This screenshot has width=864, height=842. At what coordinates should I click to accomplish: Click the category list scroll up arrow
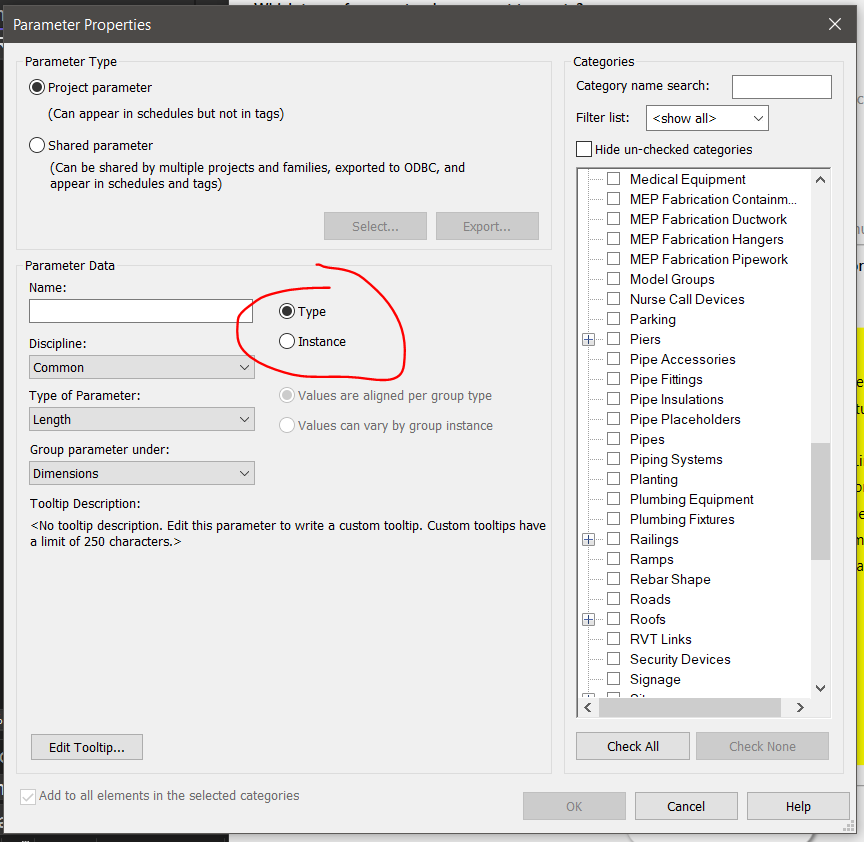coord(820,180)
